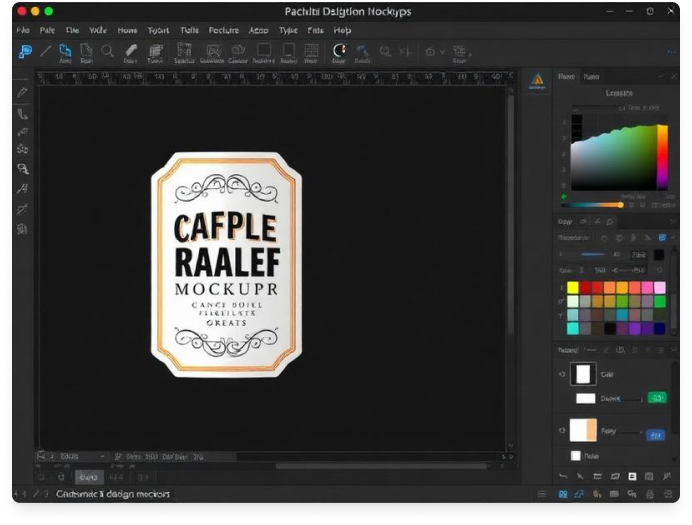Click the blue grid icon in bottom status bar

coord(562,494)
